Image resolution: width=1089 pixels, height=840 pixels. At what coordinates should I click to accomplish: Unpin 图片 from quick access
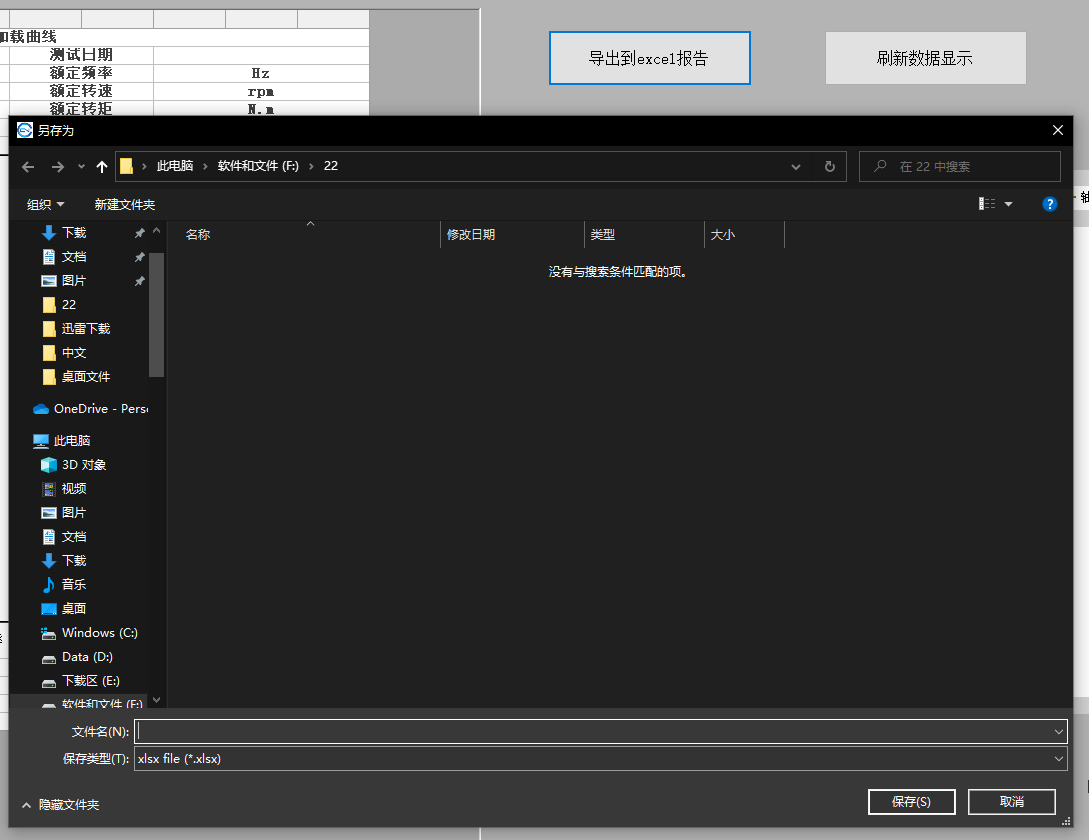point(141,281)
